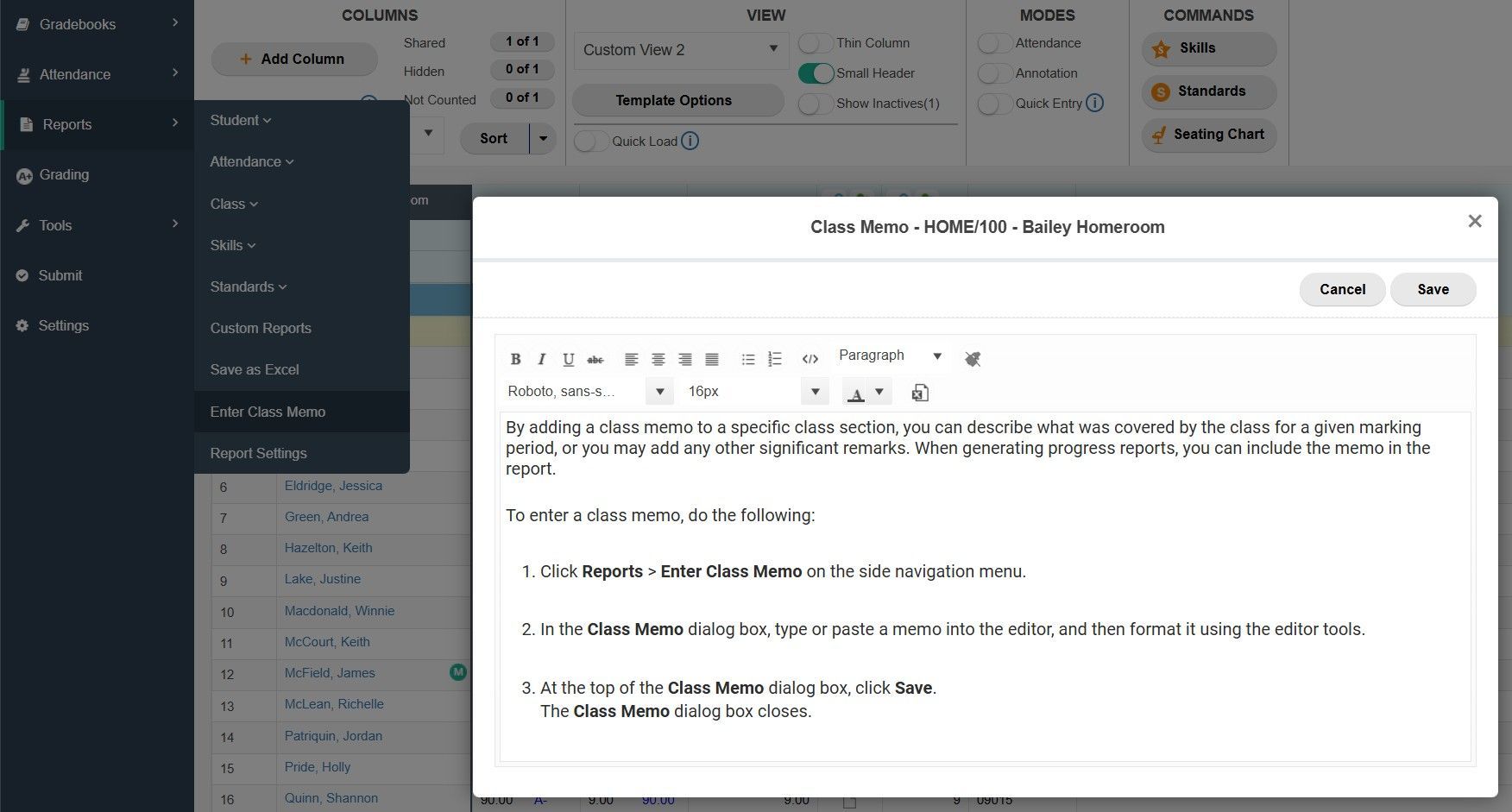Screen dimensions: 1512x812
Task: Open student Eldridge, Jessica link
Action: (x=333, y=486)
